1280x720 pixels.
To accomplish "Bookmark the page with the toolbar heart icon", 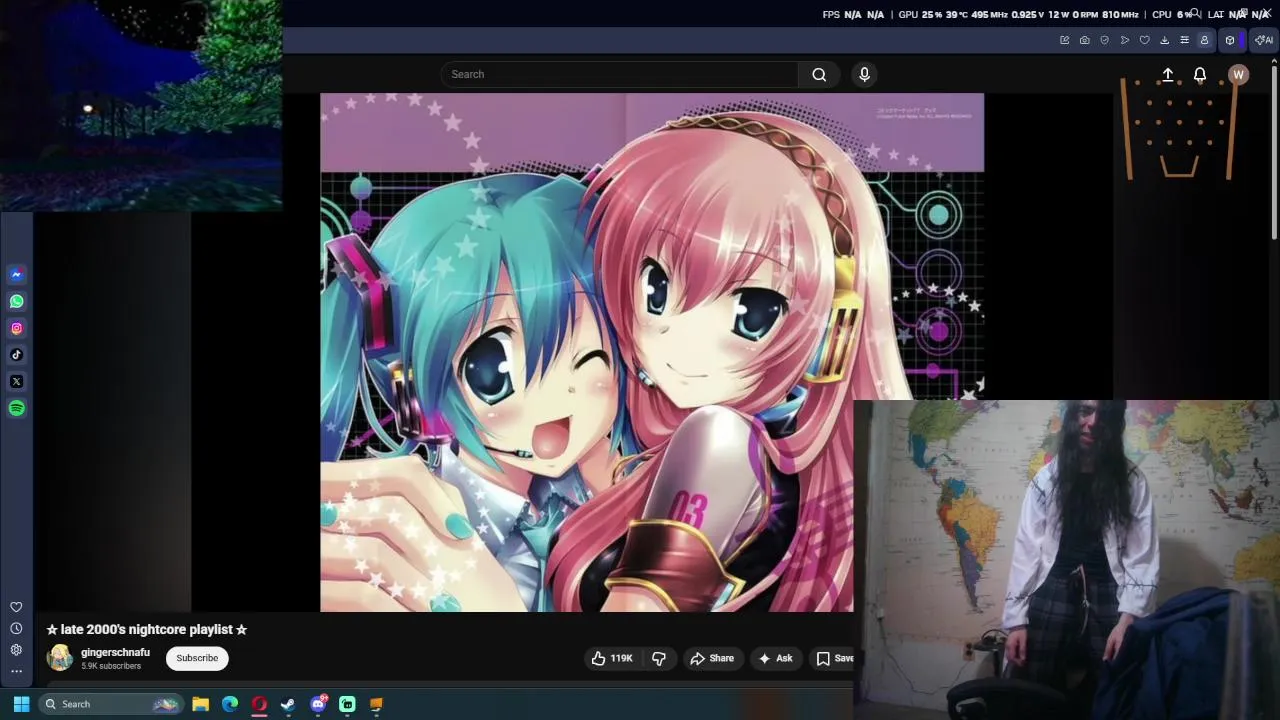I will (1145, 40).
